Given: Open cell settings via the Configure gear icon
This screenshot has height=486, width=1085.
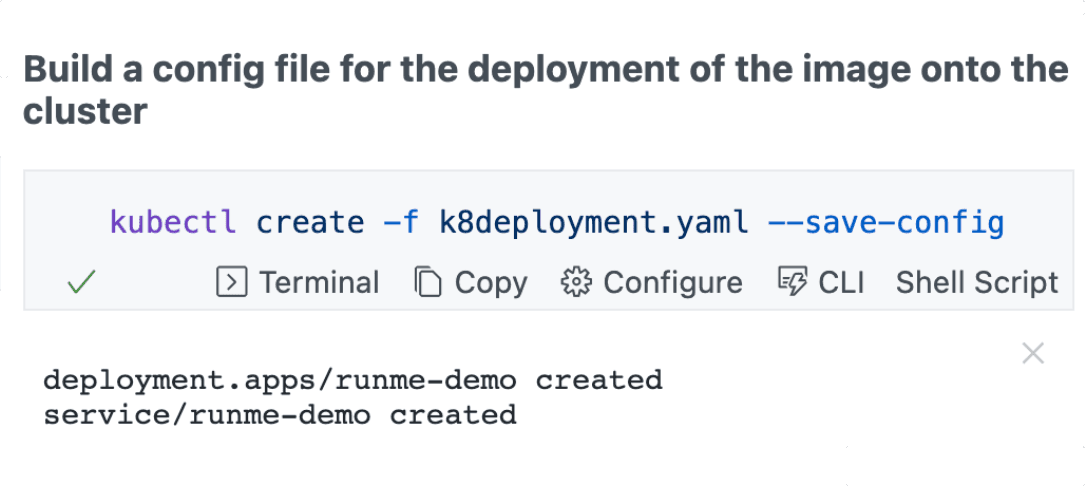Looking at the screenshot, I should click(576, 282).
